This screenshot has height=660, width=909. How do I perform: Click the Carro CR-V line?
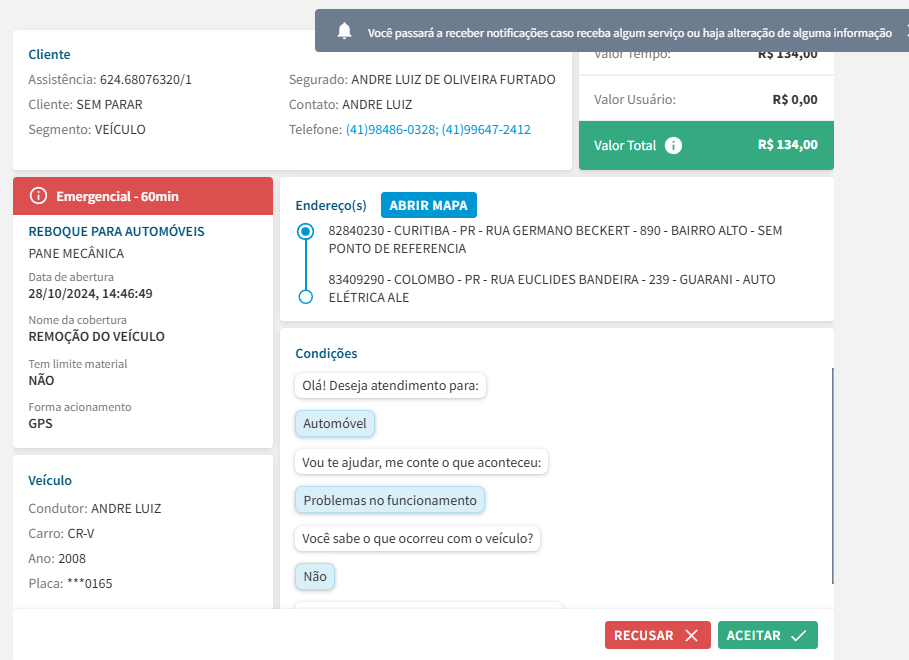tap(61, 534)
